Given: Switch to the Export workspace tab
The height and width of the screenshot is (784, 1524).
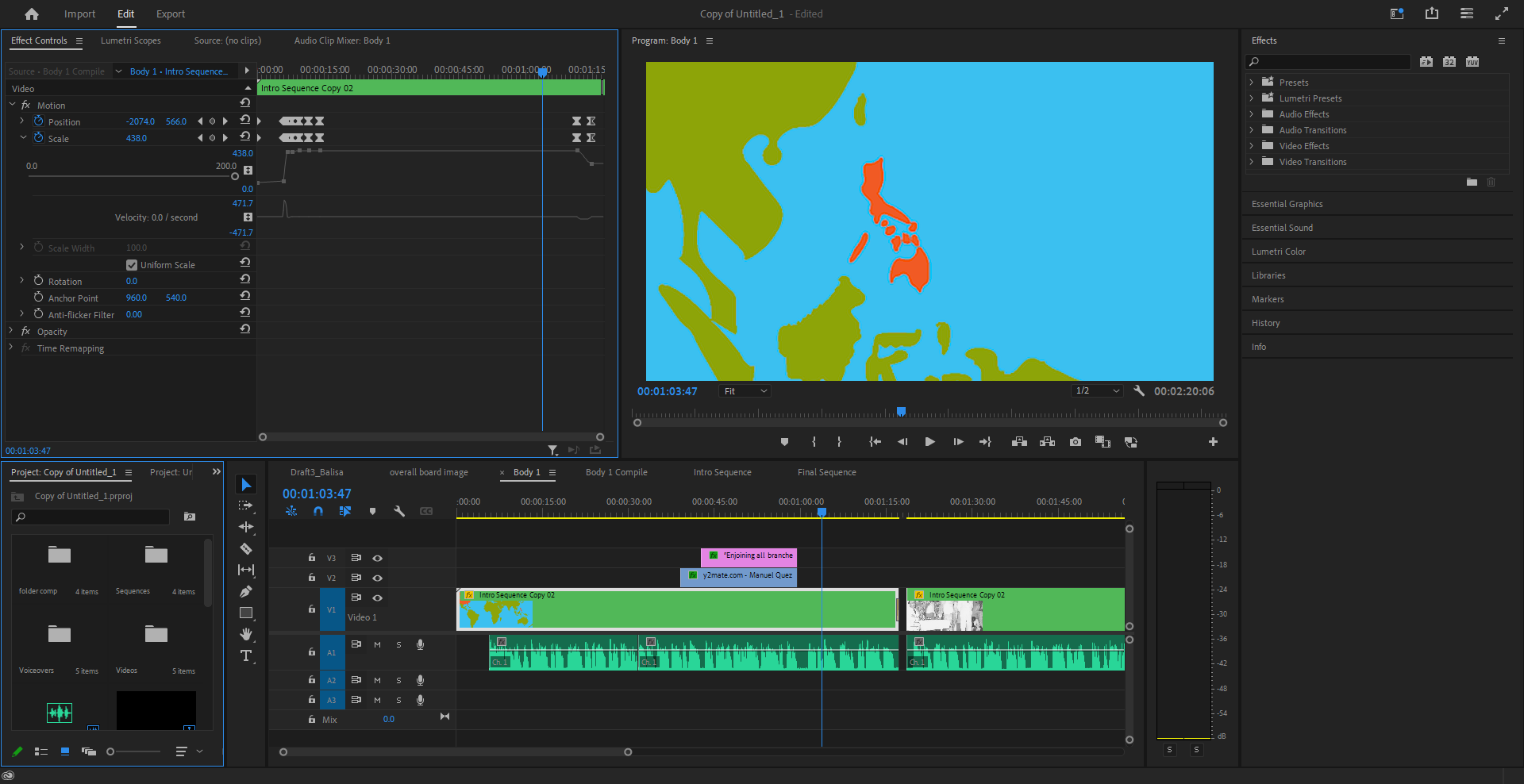Looking at the screenshot, I should (x=170, y=14).
